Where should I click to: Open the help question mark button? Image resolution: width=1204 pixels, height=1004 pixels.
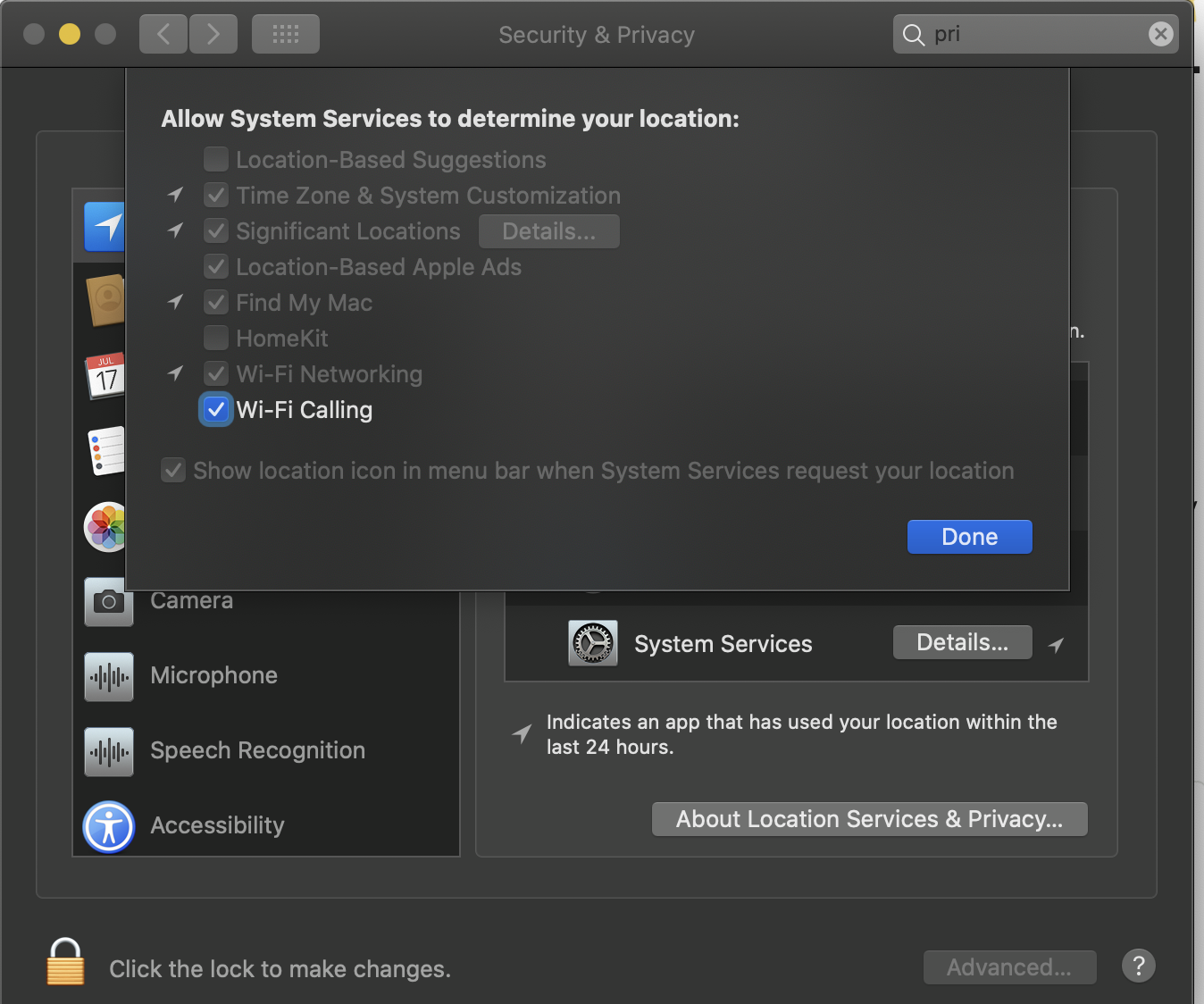[1139, 966]
